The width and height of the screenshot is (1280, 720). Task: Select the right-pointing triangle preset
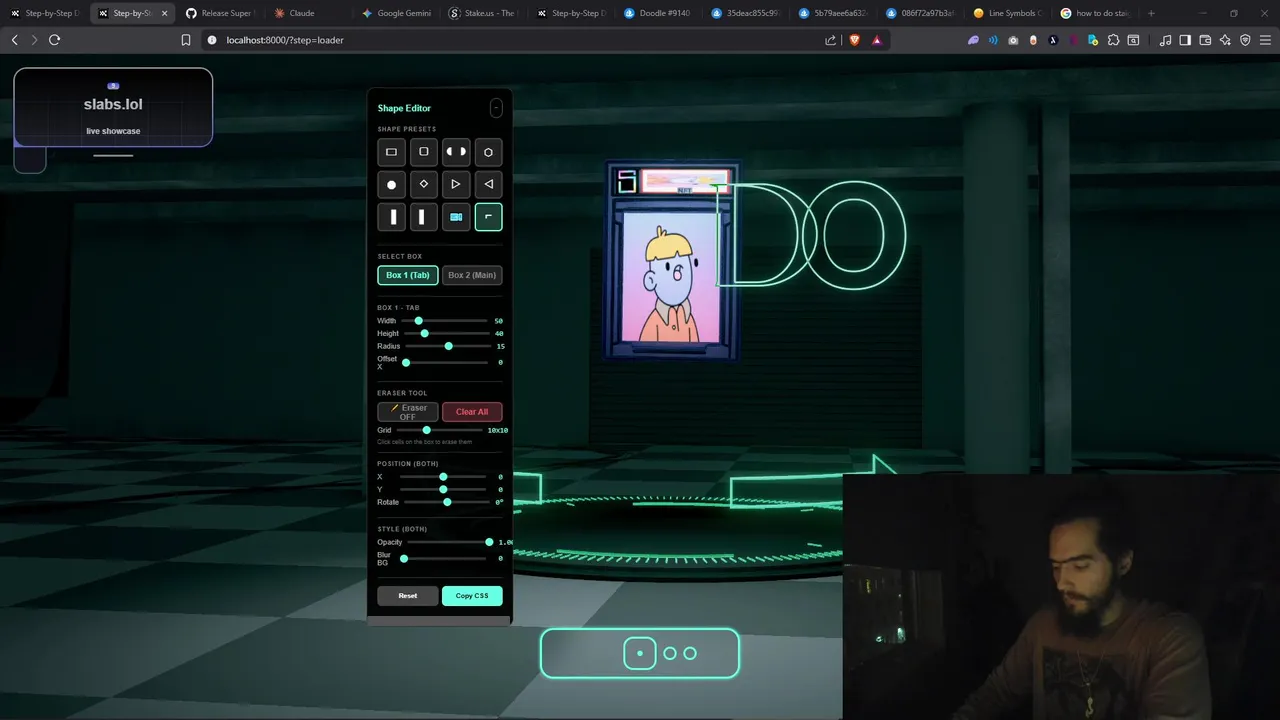[x=456, y=184]
